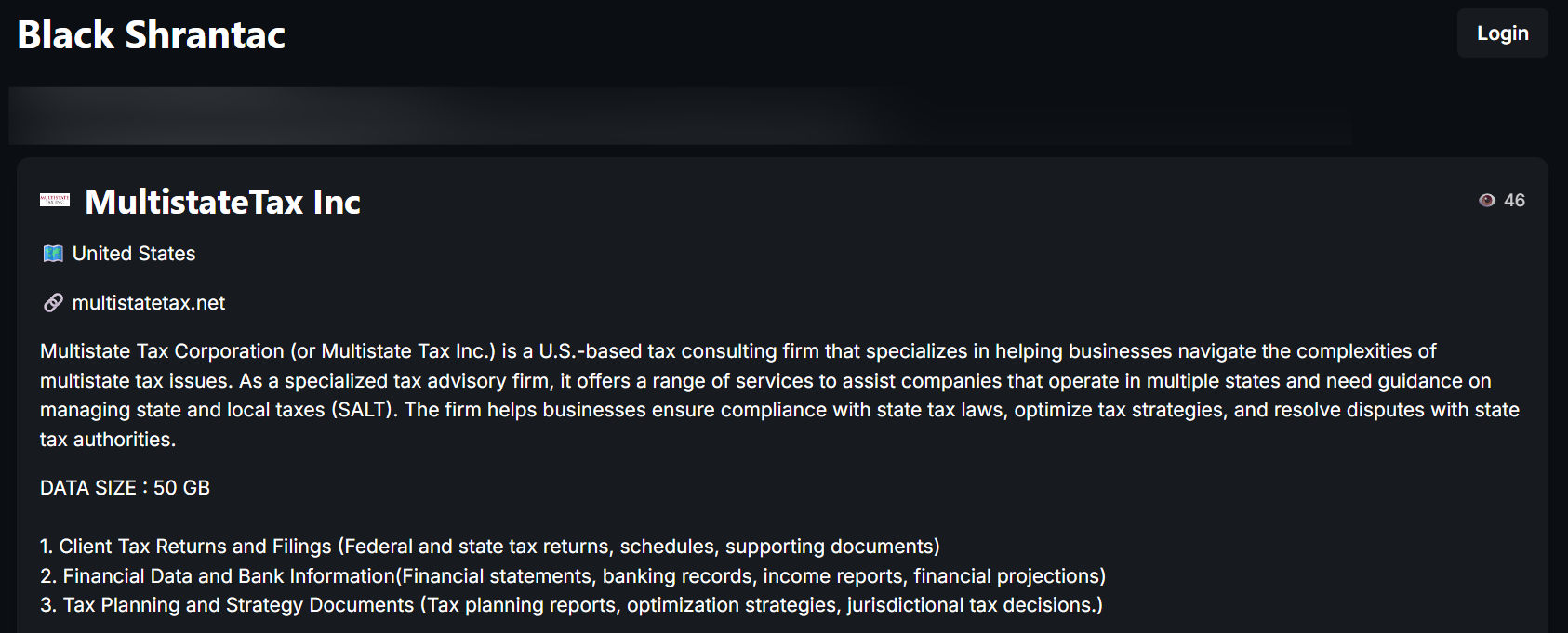Click the DATA SIZE label
The height and width of the screenshot is (633, 1568).
pyautogui.click(x=88, y=488)
